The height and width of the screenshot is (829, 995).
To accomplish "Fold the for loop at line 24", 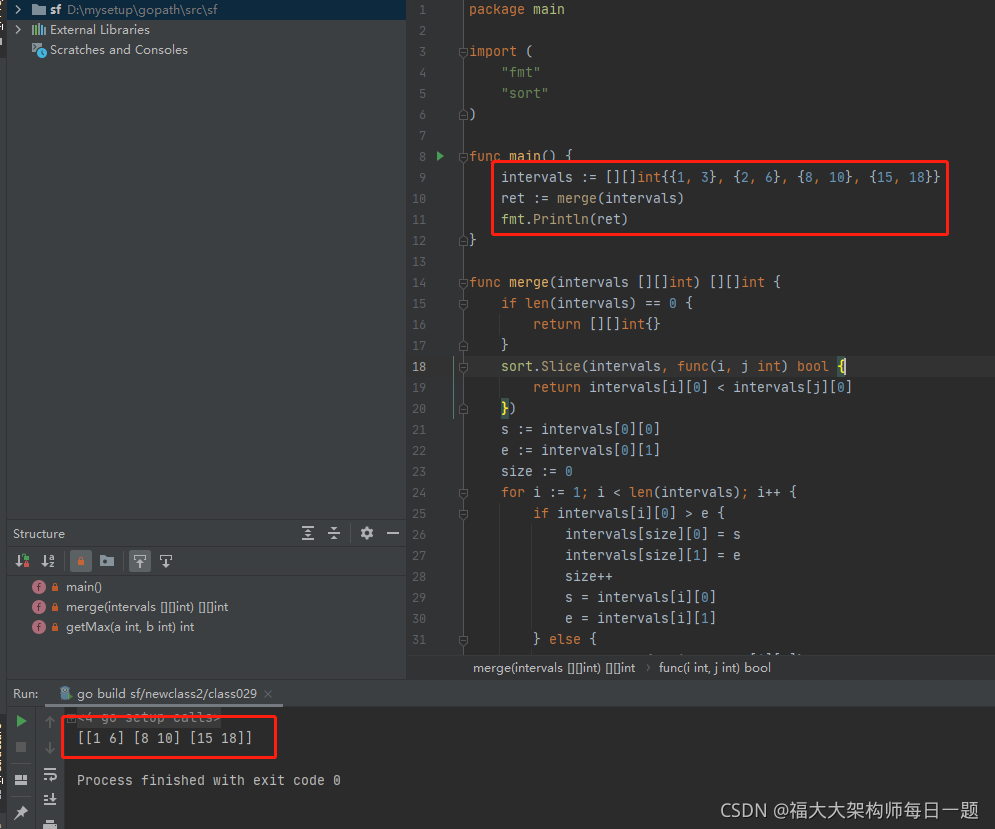I will (x=463, y=493).
